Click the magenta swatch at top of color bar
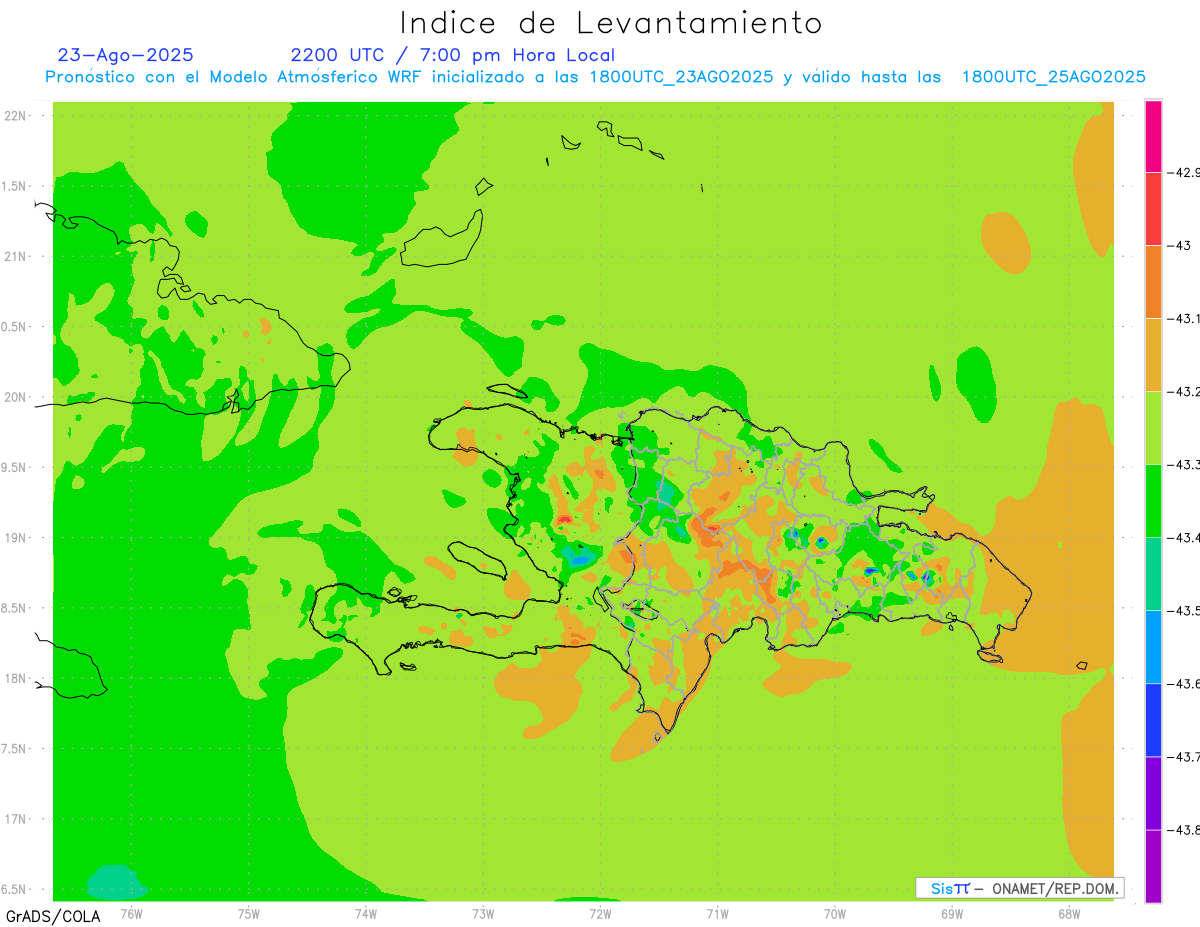The height and width of the screenshot is (927, 1200). [x=1153, y=136]
